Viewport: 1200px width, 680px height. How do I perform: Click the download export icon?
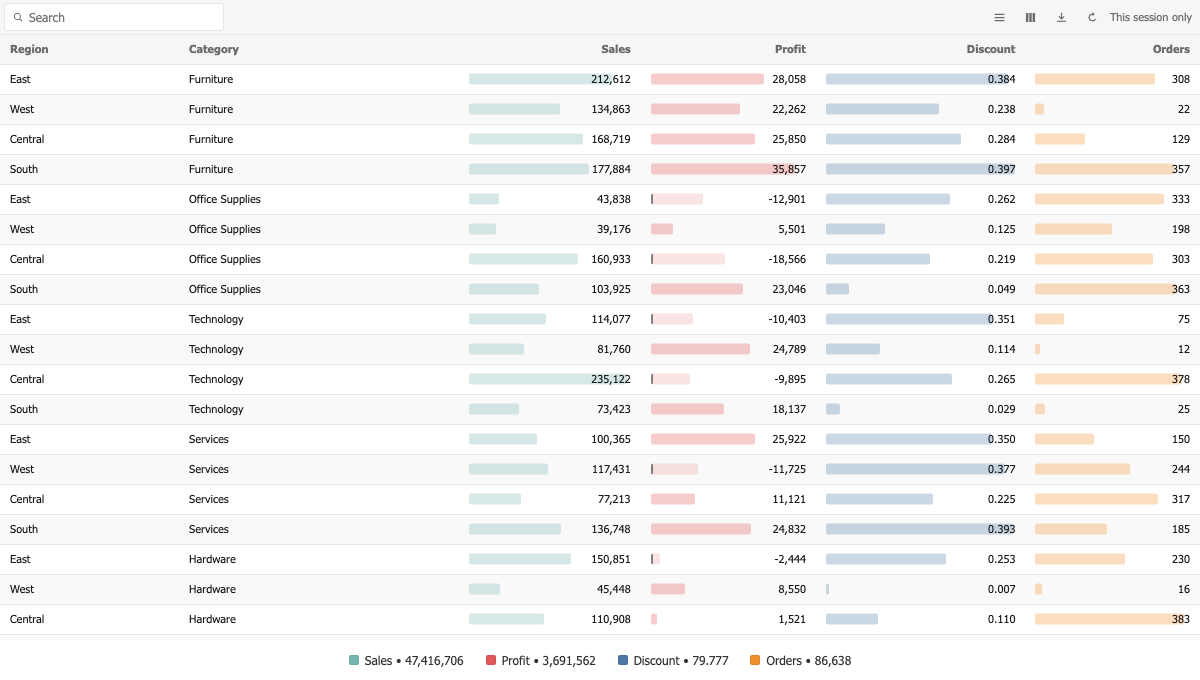click(x=1061, y=17)
